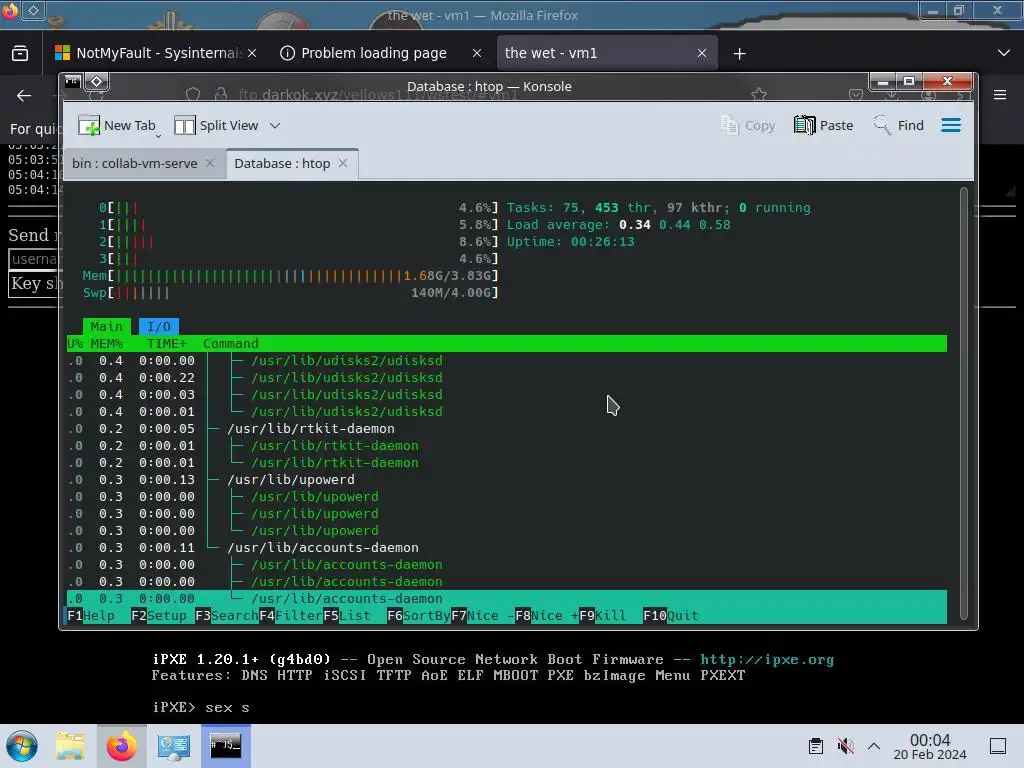Open the system settings taskbar icon

coord(173,746)
